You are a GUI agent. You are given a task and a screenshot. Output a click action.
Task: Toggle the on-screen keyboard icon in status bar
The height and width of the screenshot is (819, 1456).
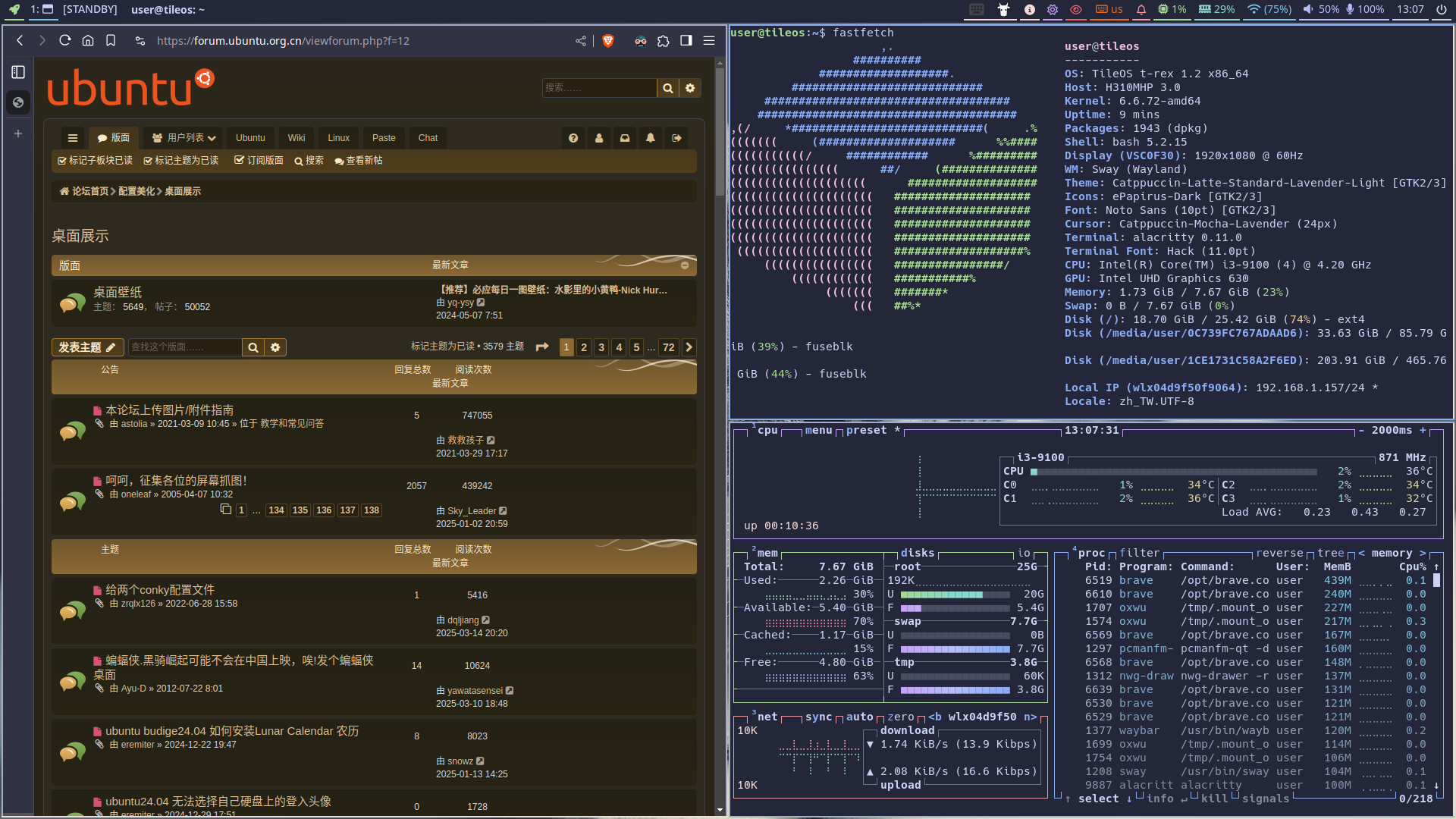[977, 10]
